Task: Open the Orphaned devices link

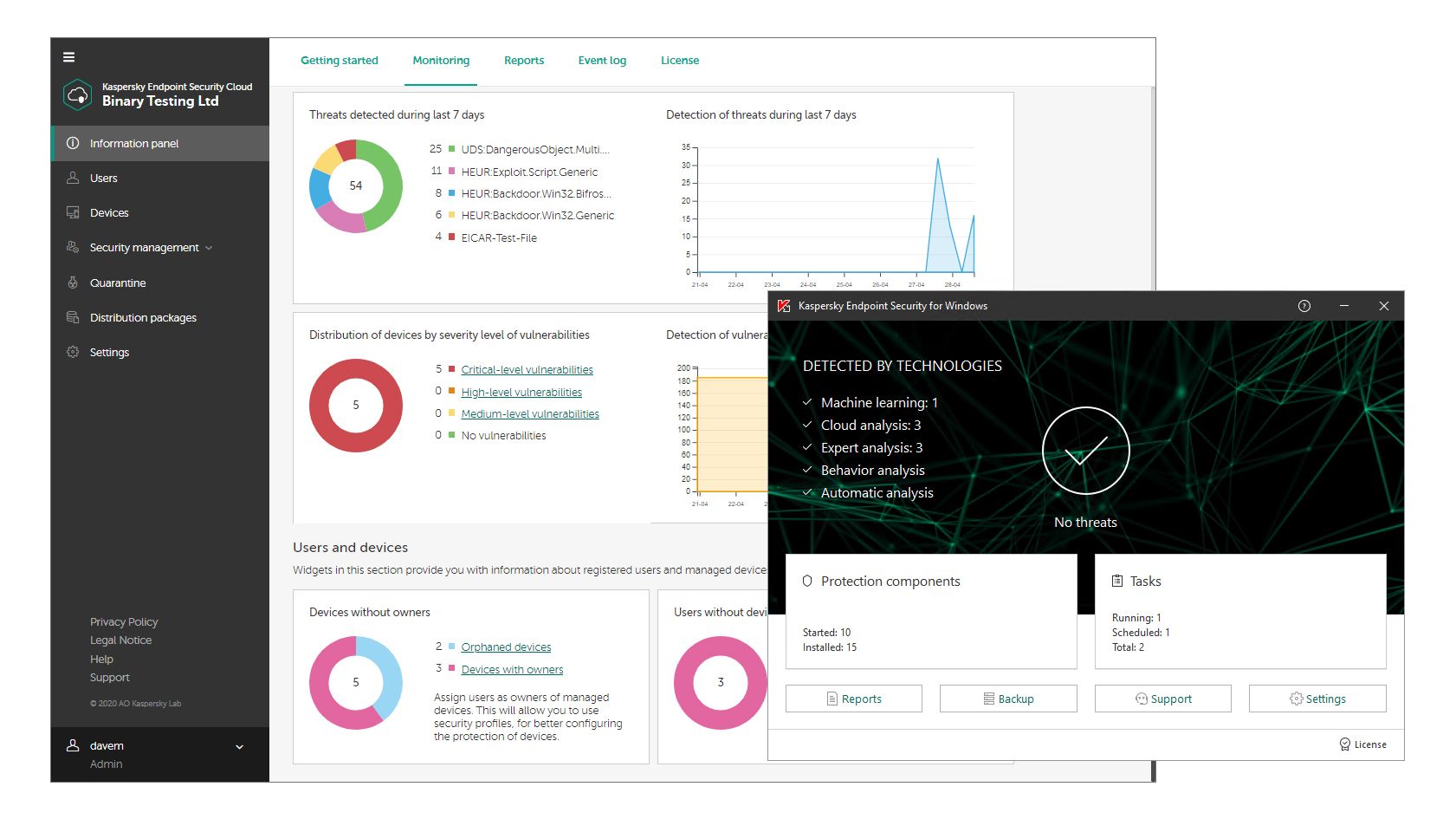Action: (506, 647)
